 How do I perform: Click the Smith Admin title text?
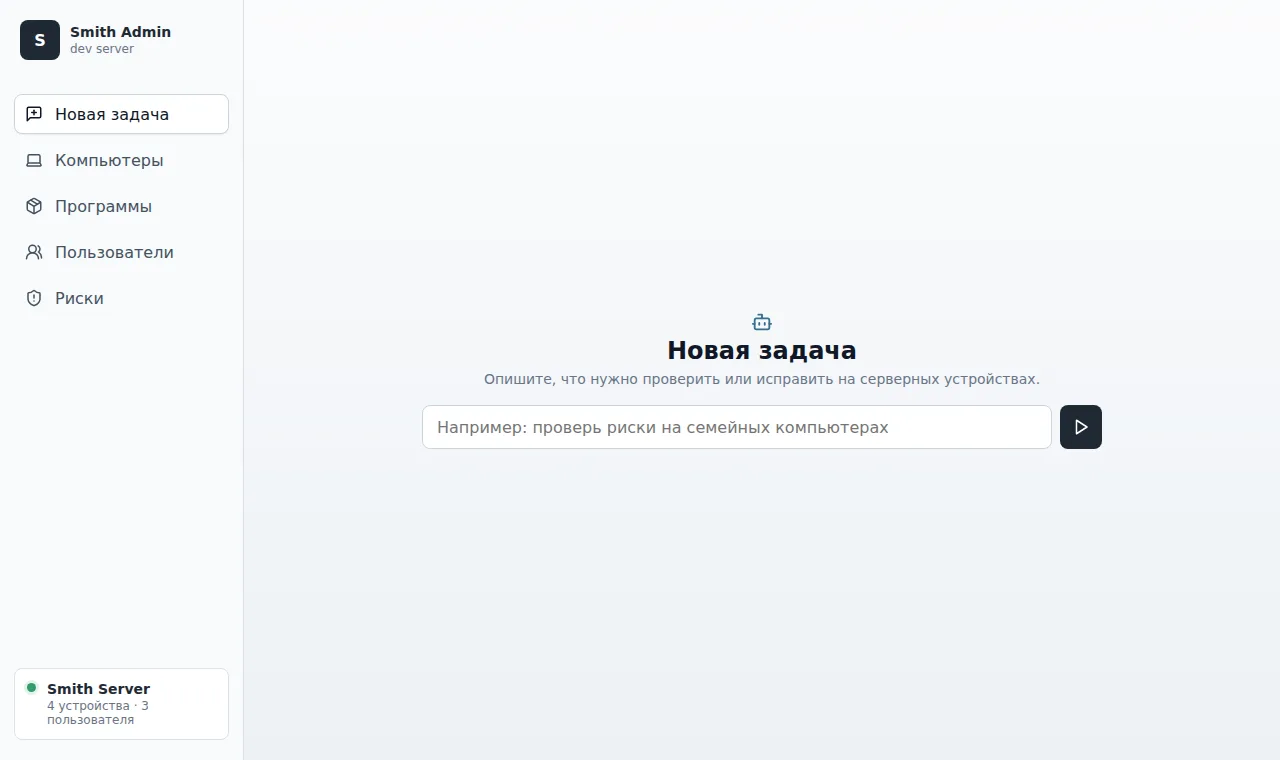tap(120, 32)
